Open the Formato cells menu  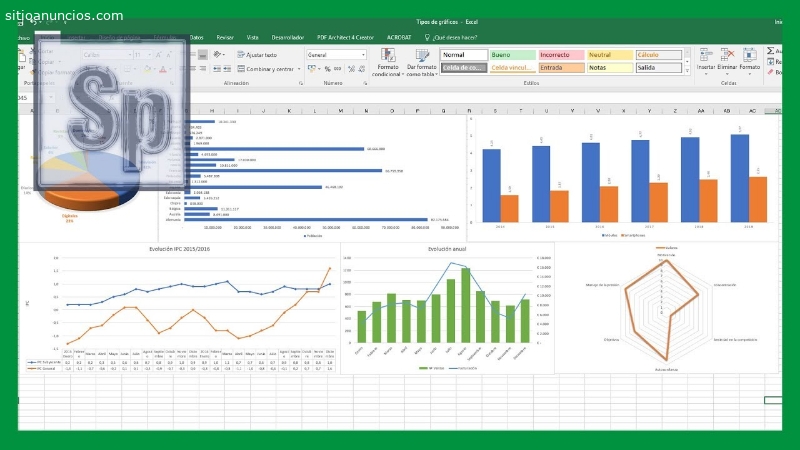click(749, 61)
